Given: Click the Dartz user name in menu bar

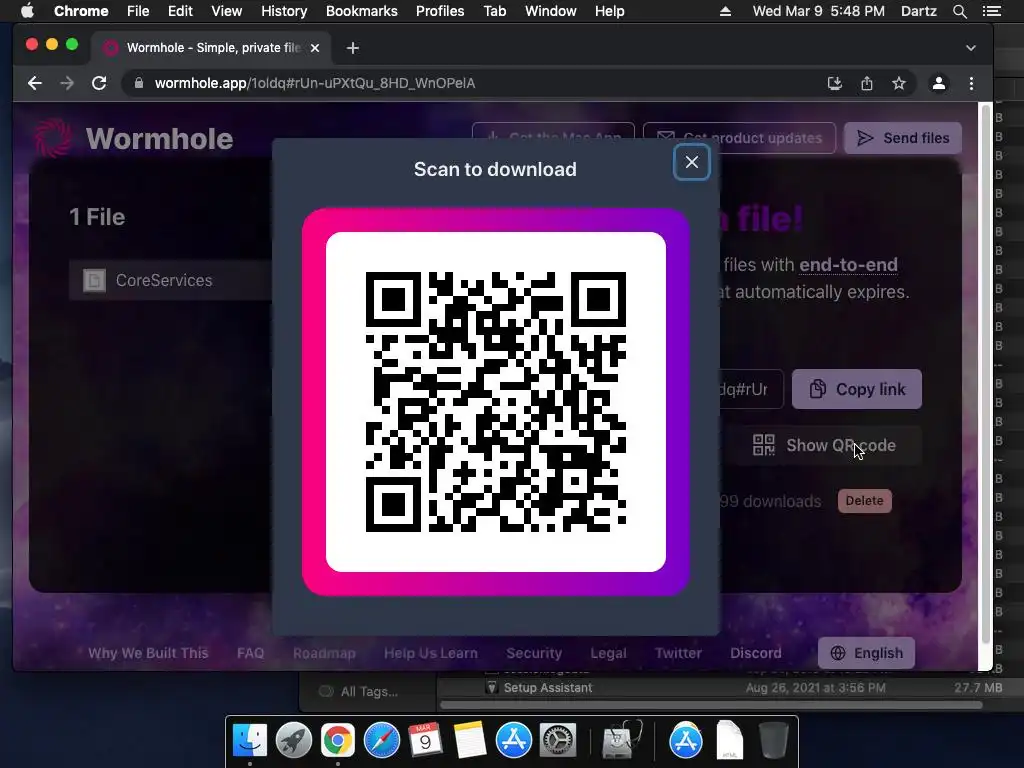Looking at the screenshot, I should click(919, 11).
